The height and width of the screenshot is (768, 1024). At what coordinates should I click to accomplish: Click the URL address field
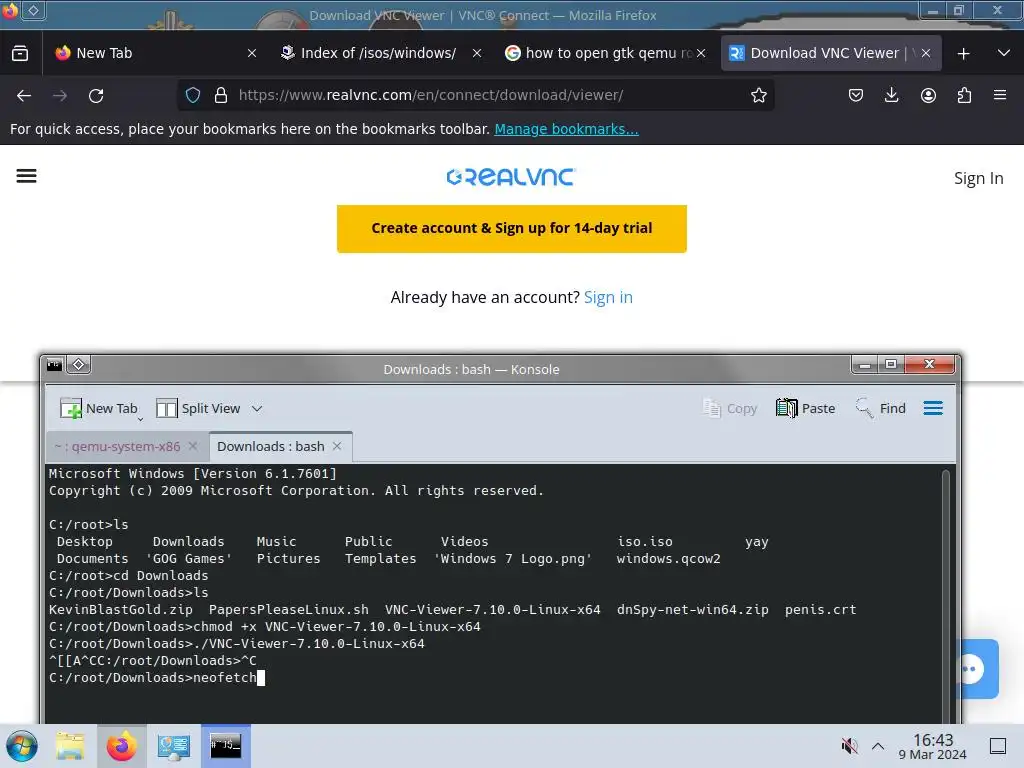(477, 95)
